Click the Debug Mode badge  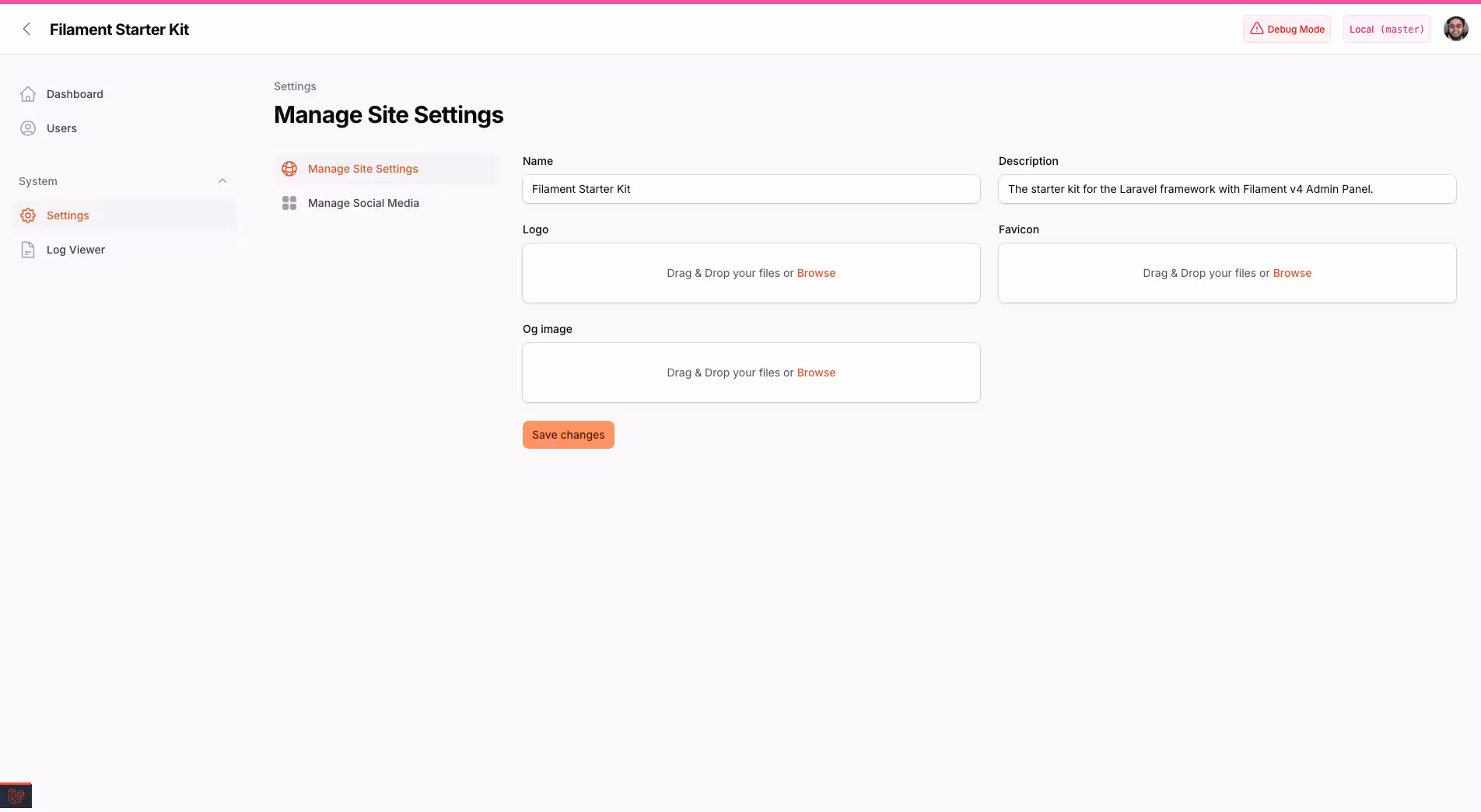(x=1287, y=29)
